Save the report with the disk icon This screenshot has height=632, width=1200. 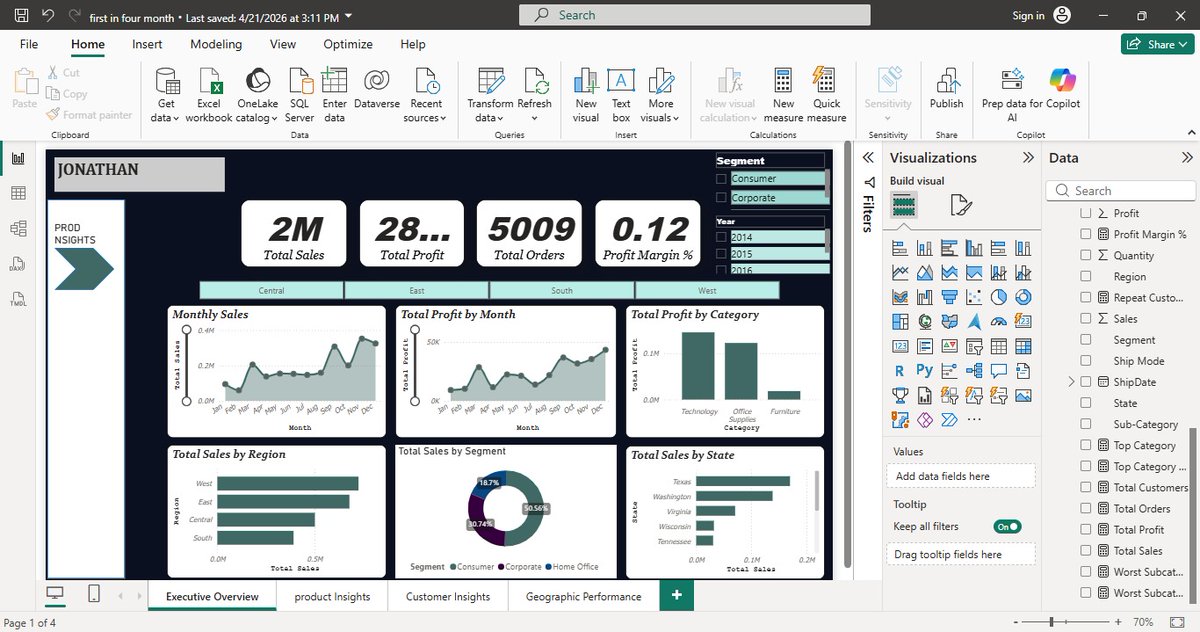pos(21,16)
